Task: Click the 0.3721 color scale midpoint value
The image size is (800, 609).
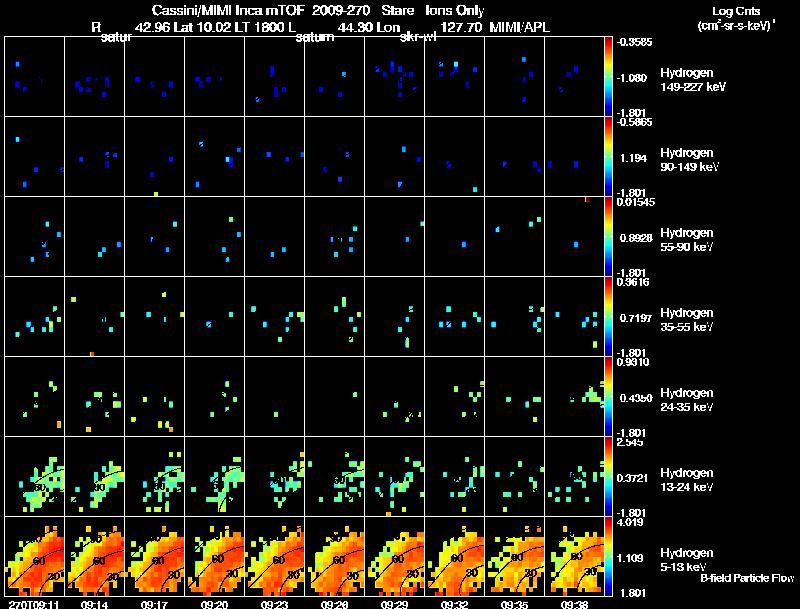Action: (632, 478)
